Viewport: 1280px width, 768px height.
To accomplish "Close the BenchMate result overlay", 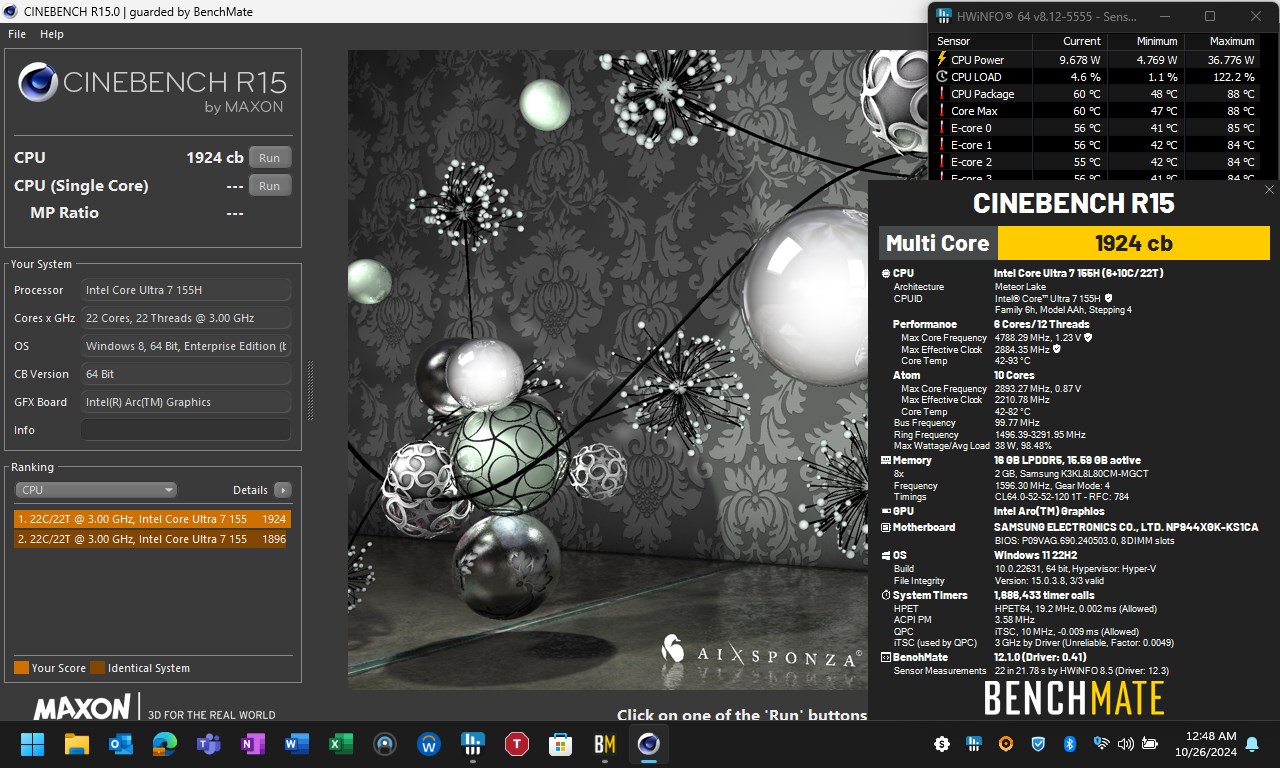I will 1269,189.
